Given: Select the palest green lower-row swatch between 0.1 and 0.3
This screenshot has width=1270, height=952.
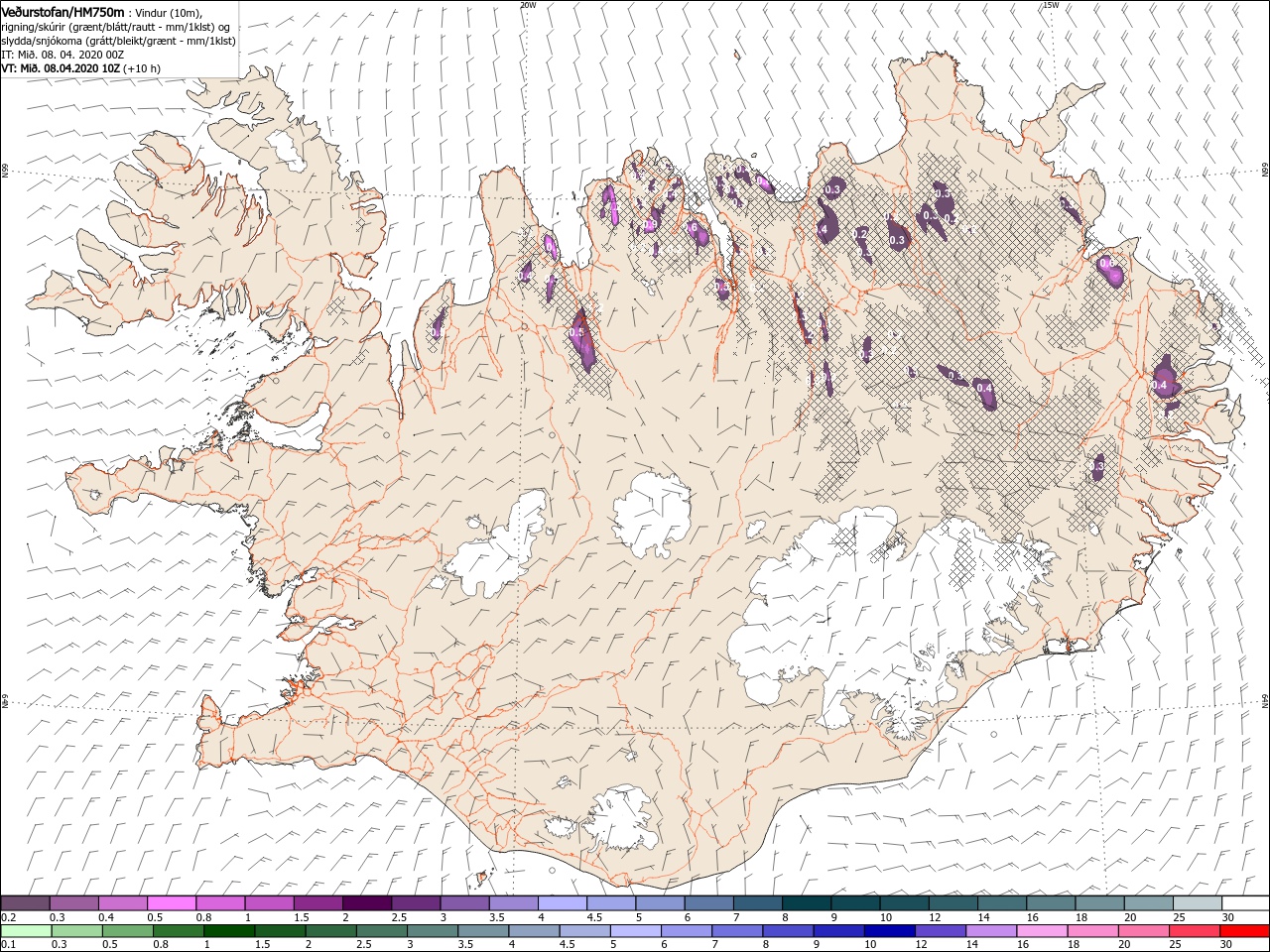Looking at the screenshot, I should click(x=26, y=931).
